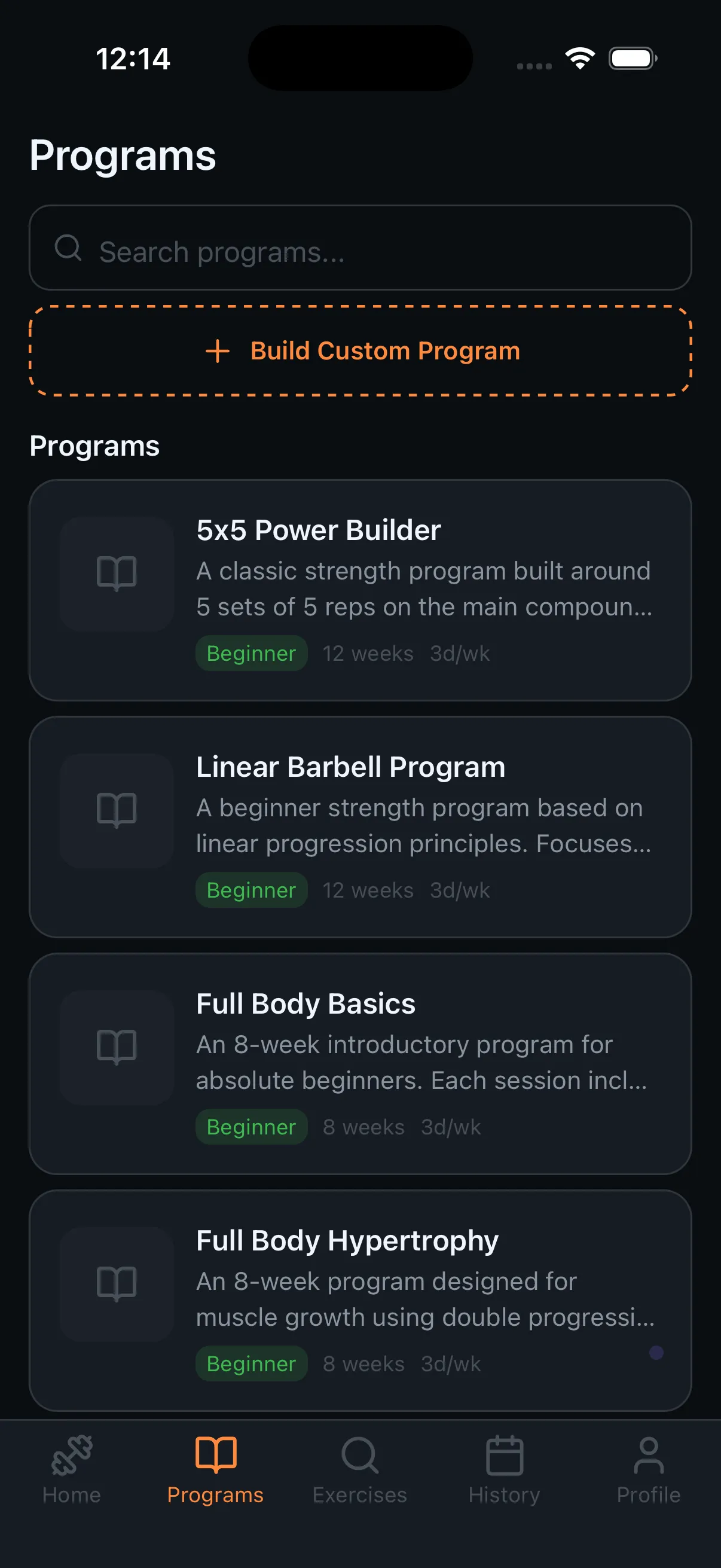Open the Linear Barbell Program details
This screenshot has height=1568, width=721.
click(x=360, y=828)
